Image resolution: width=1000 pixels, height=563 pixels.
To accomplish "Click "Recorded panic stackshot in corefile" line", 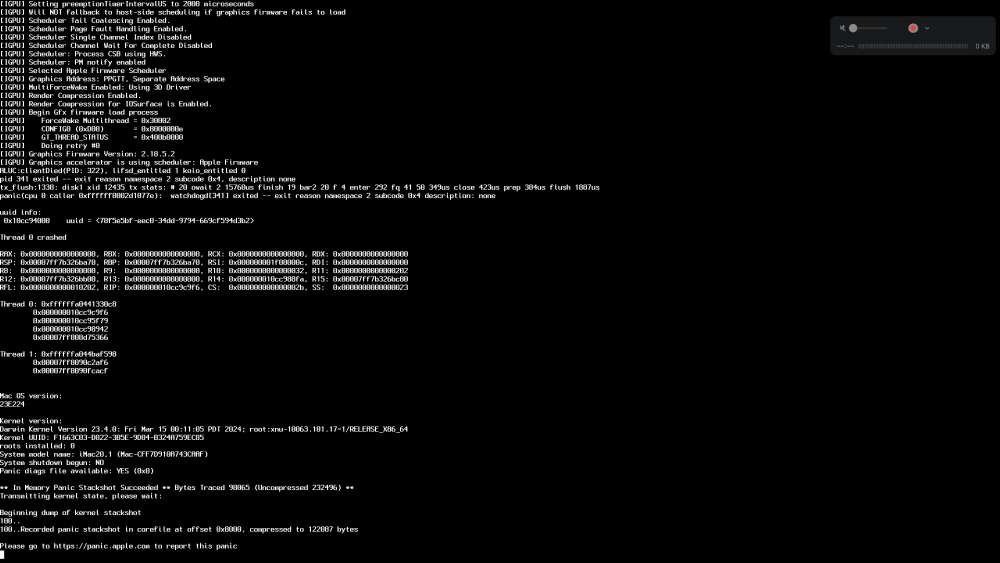I will coord(179,529).
